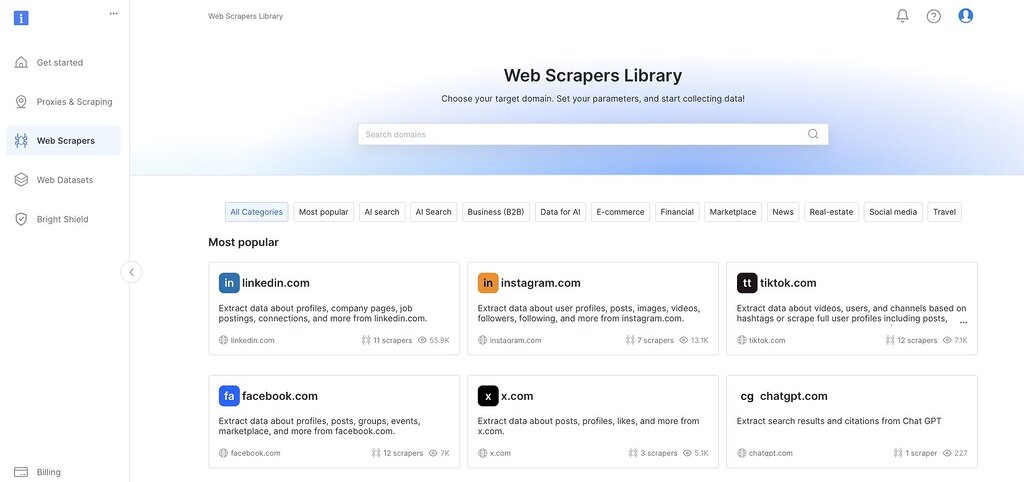This screenshot has height=482, width=1024.
Task: Click the instagram.com description text
Action: (x=588, y=313)
